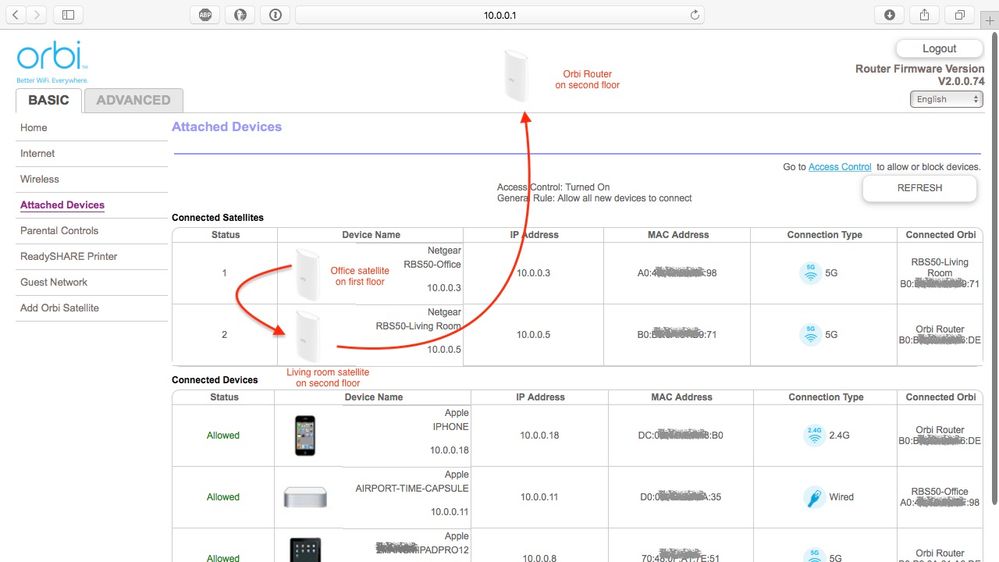Click the address bar showing 10.0.0.1
The image size is (999, 562).
pos(500,15)
